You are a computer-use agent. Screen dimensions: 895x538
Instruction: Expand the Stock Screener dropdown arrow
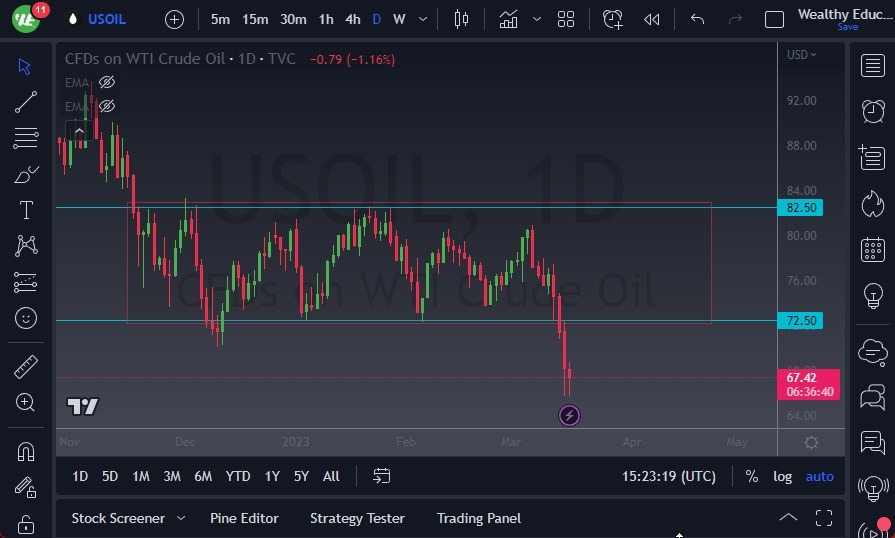click(x=181, y=518)
